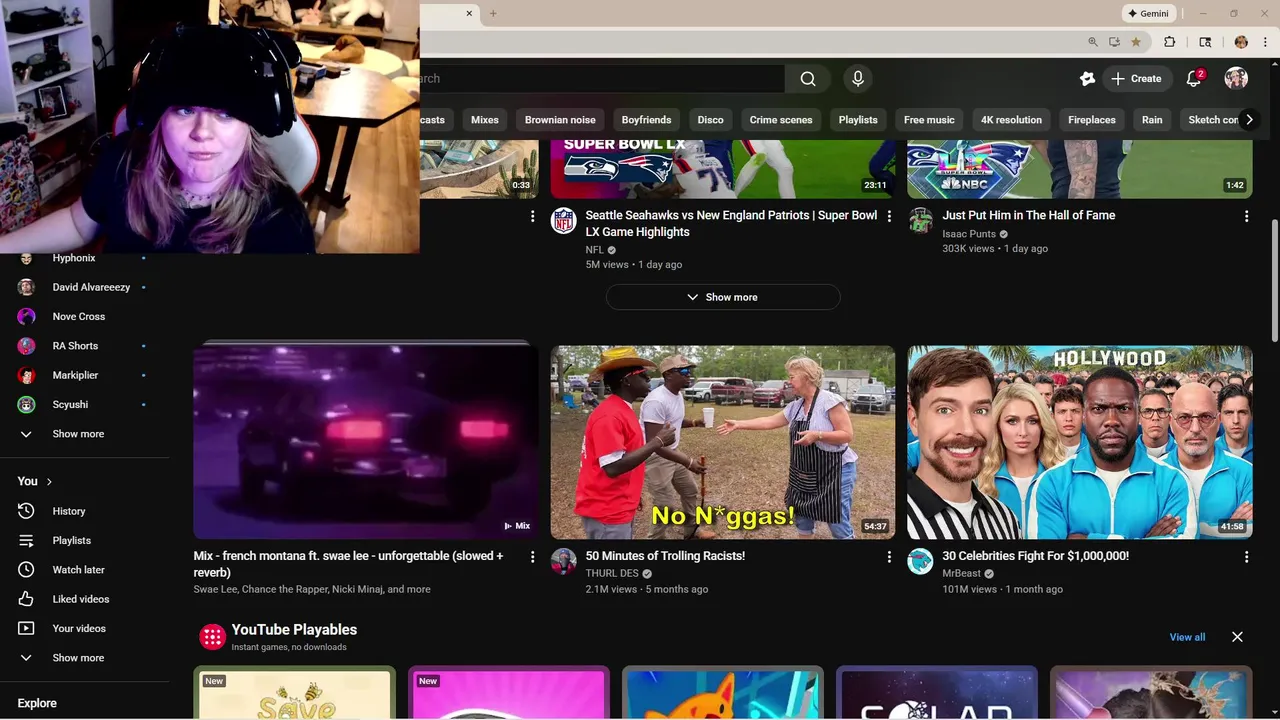This screenshot has height=720, width=1280.
Task: Open the You section chevron
Action: coord(49,481)
